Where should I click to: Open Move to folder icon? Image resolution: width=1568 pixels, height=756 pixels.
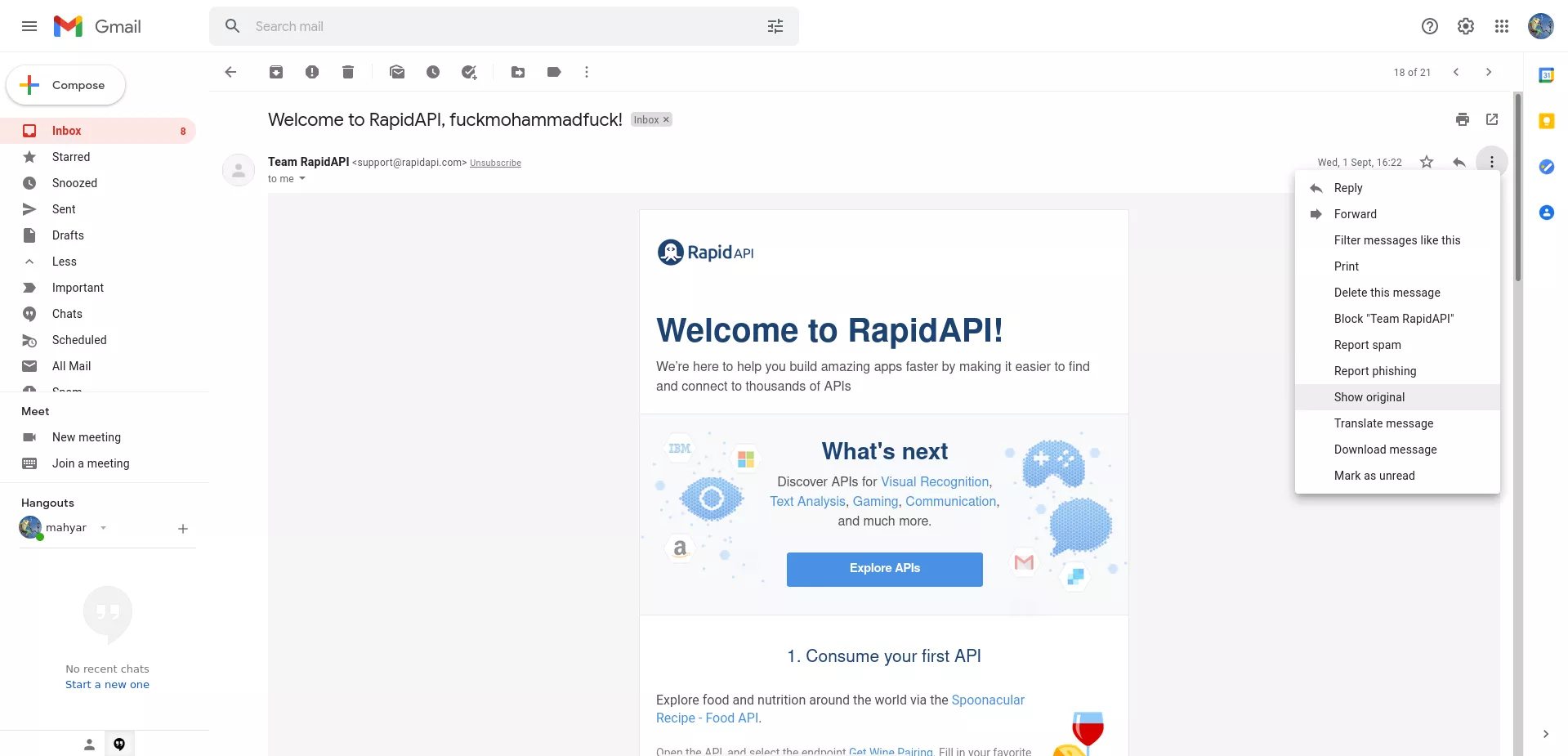tap(518, 72)
